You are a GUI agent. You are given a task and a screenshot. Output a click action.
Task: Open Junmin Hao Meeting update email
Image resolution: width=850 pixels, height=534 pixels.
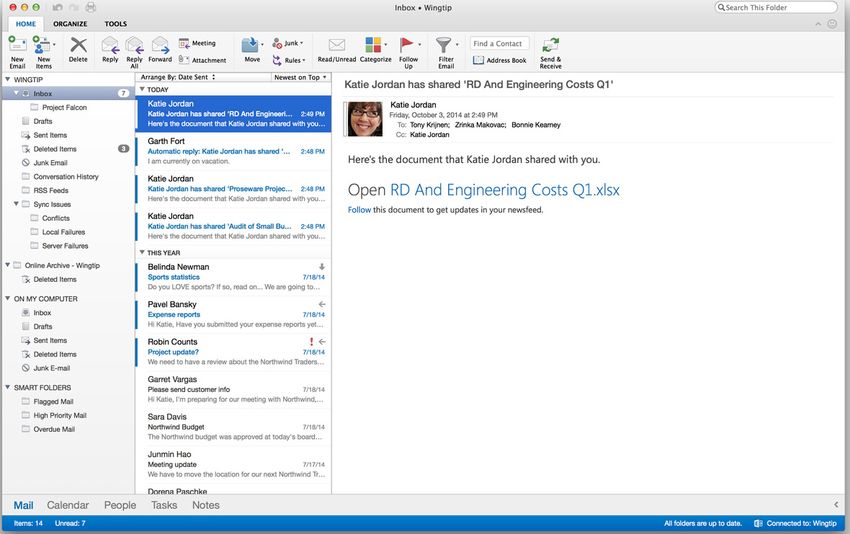pyautogui.click(x=234, y=464)
